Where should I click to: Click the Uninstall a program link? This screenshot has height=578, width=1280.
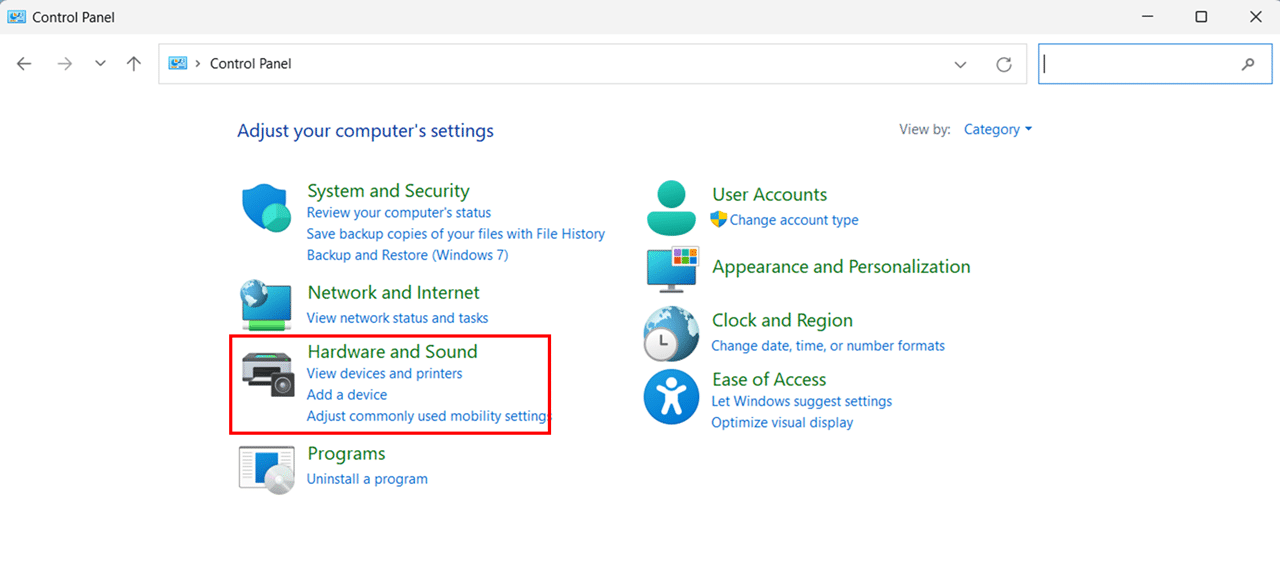(x=367, y=479)
